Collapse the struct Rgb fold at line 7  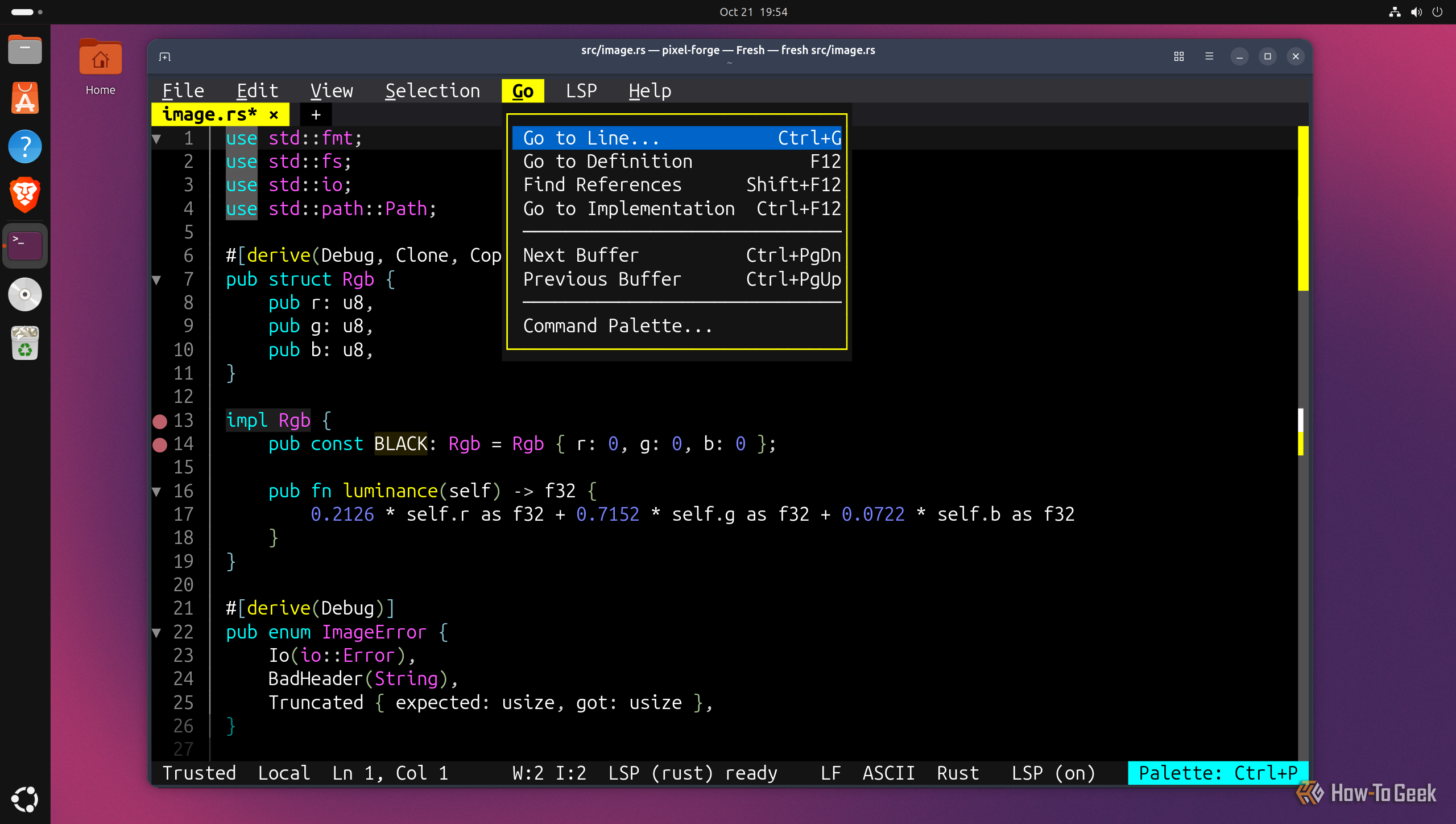tap(156, 279)
